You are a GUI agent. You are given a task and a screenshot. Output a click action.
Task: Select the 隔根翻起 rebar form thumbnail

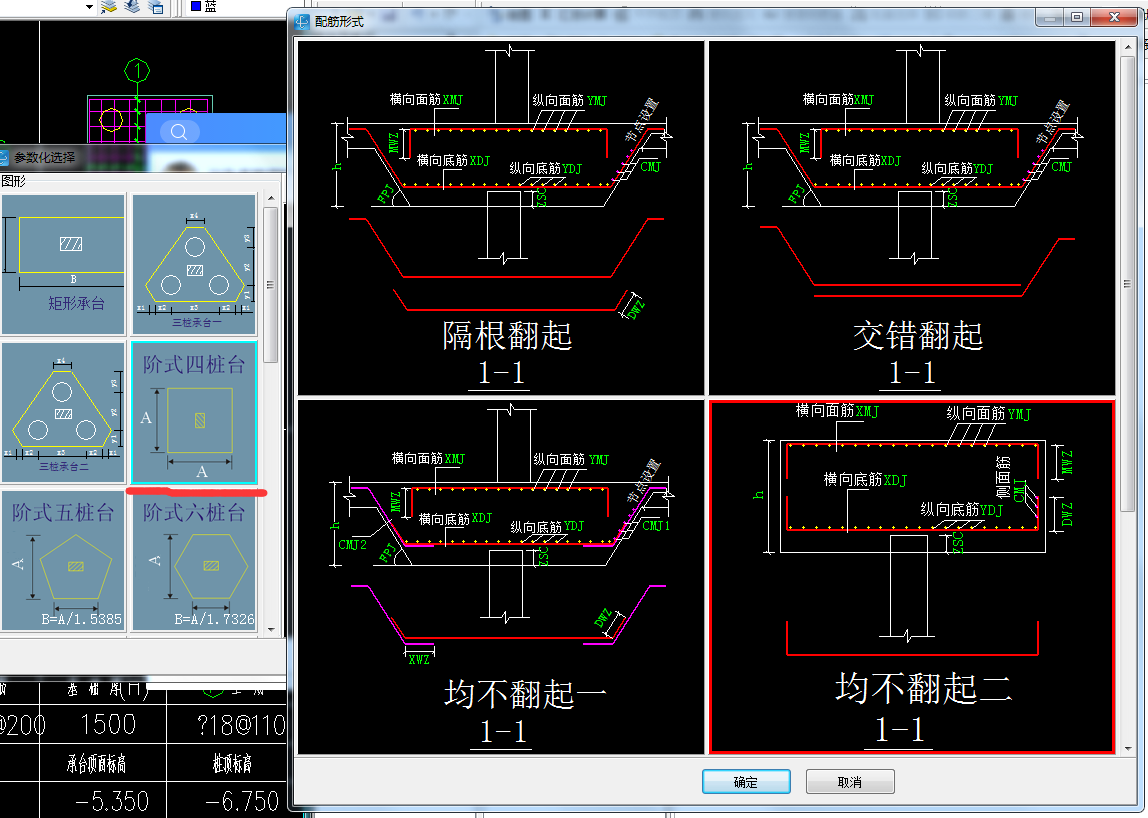501,217
